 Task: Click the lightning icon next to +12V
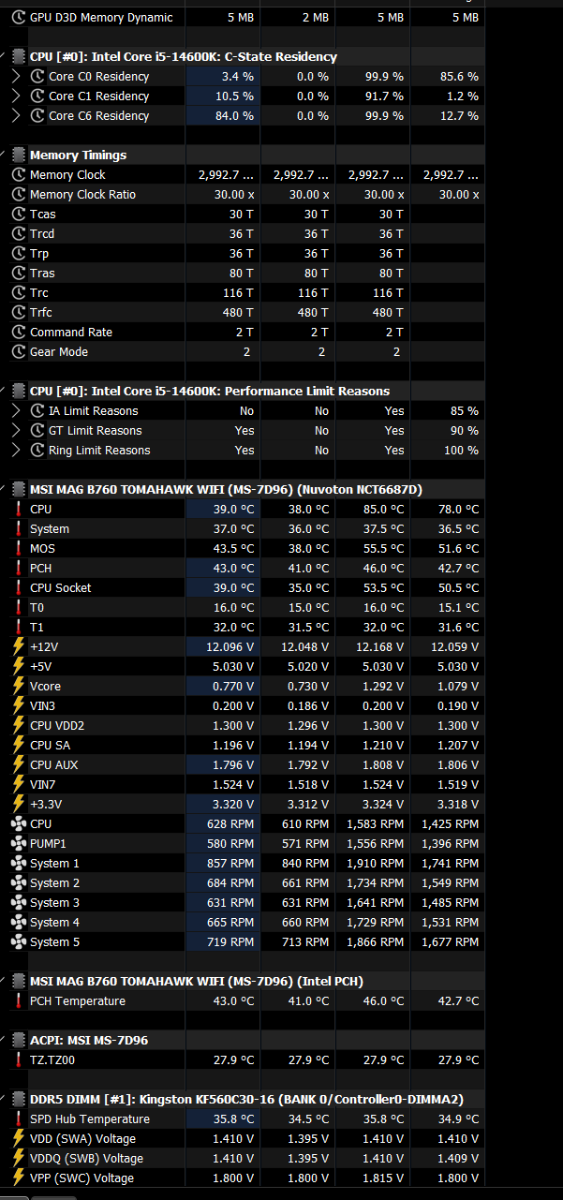pyautogui.click(x=17, y=647)
